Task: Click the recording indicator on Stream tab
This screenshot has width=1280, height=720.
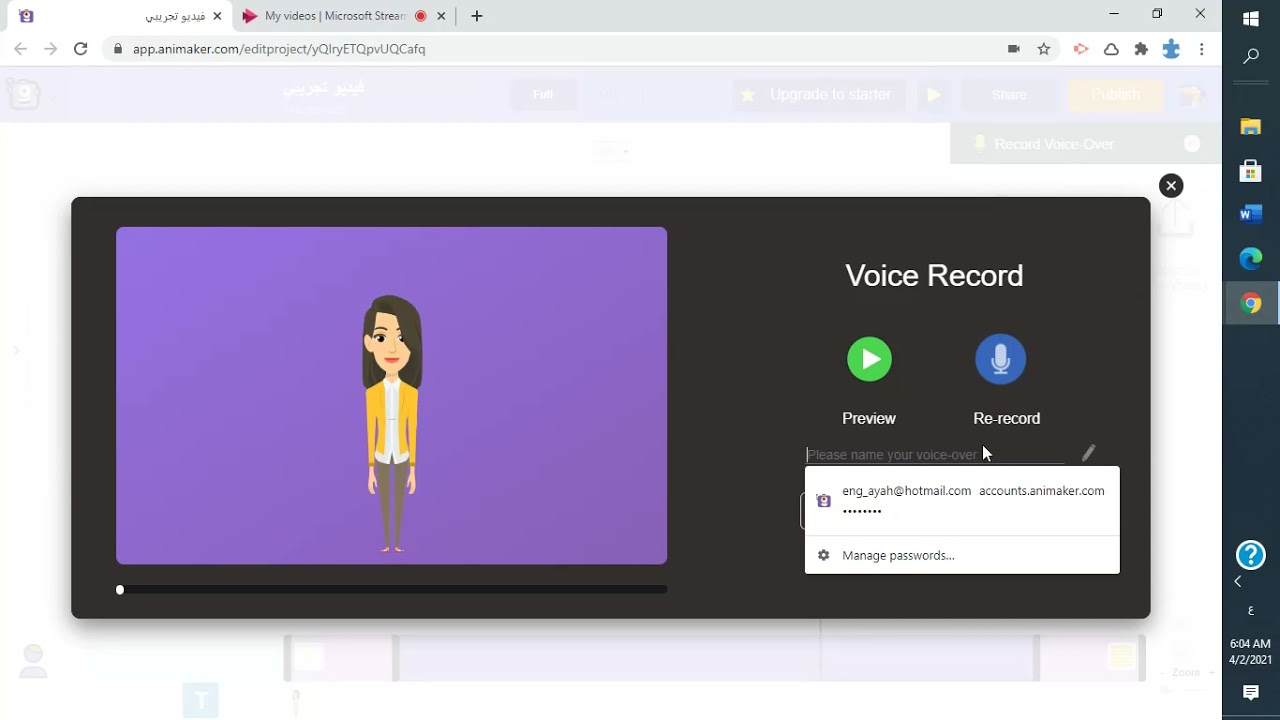Action: pyautogui.click(x=420, y=16)
